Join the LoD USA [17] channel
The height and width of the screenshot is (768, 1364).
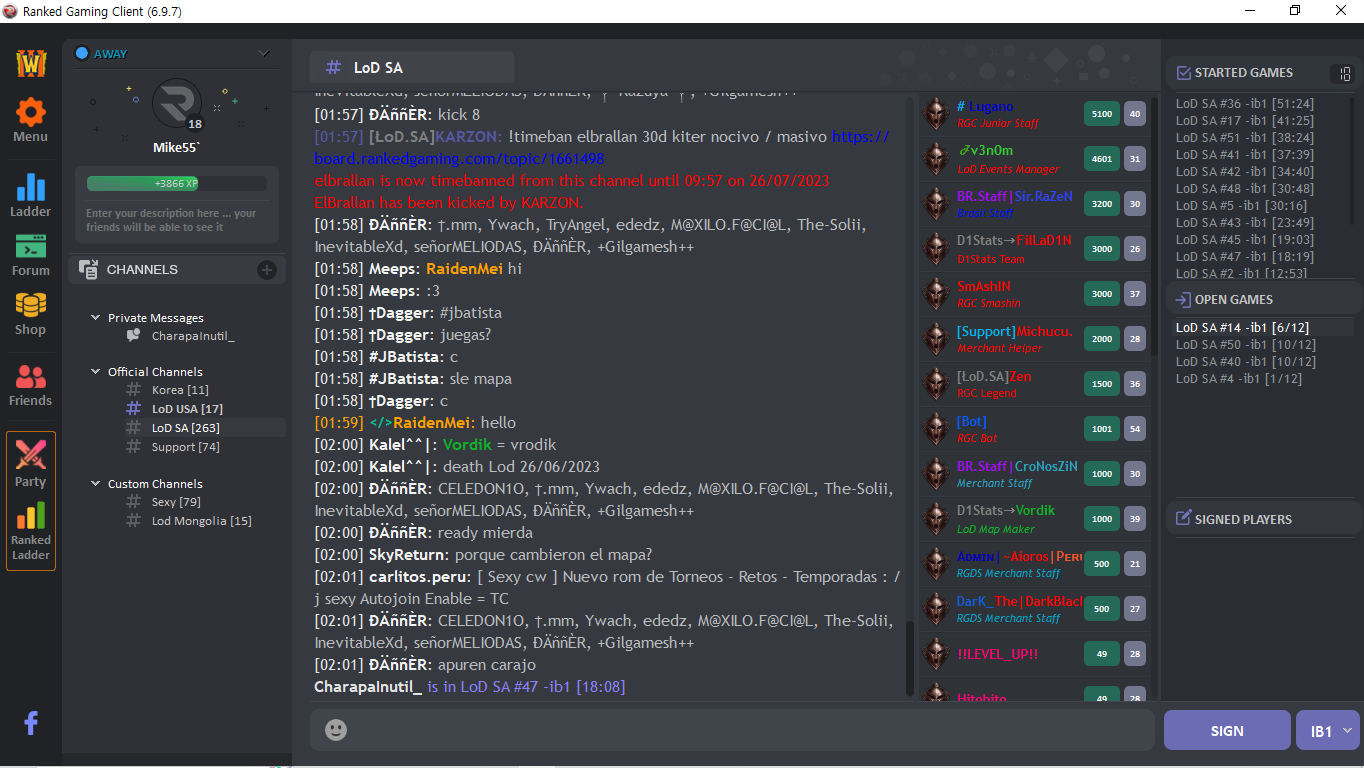(x=187, y=409)
